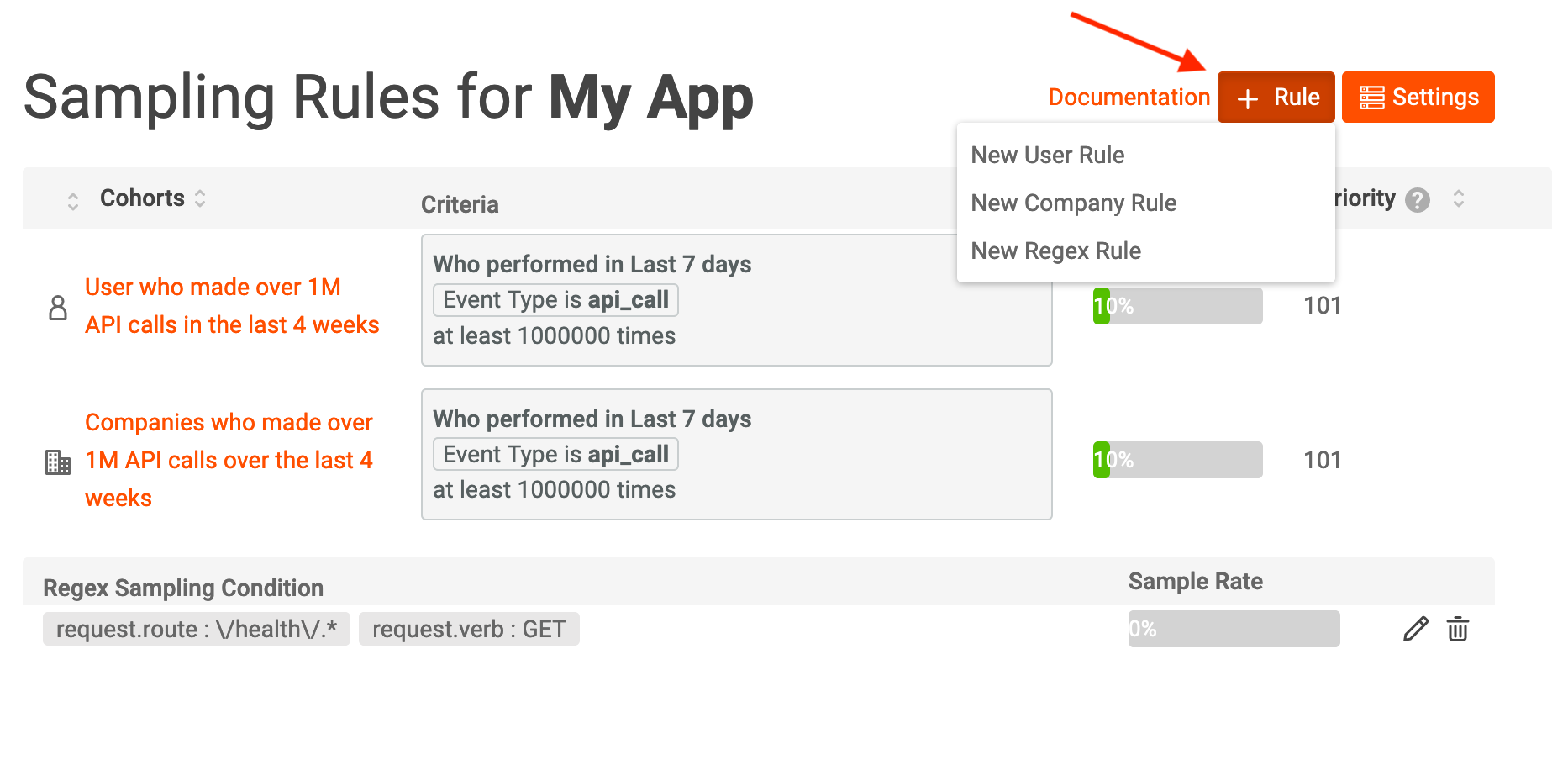Click the request.verb : GET condition tag
The height and width of the screenshot is (765, 1568).
click(469, 629)
